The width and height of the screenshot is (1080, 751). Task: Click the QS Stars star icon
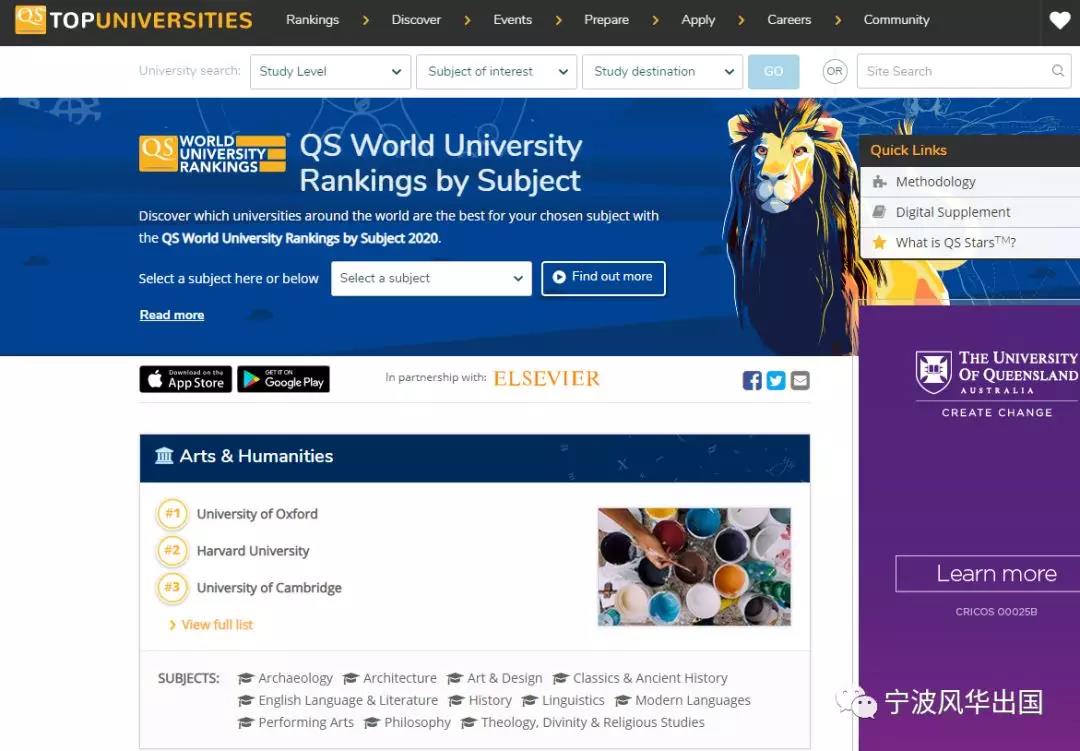pyautogui.click(x=879, y=242)
